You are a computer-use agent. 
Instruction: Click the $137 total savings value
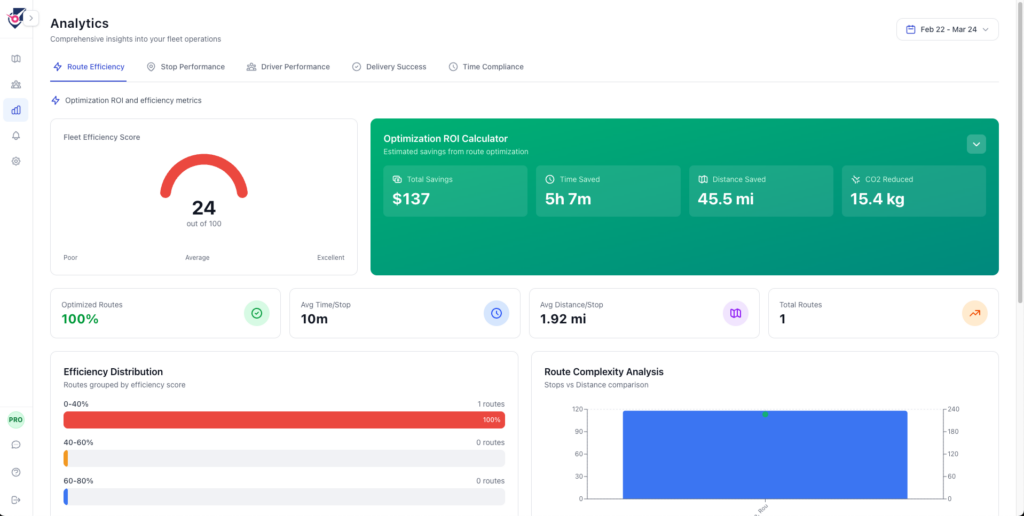pos(411,199)
